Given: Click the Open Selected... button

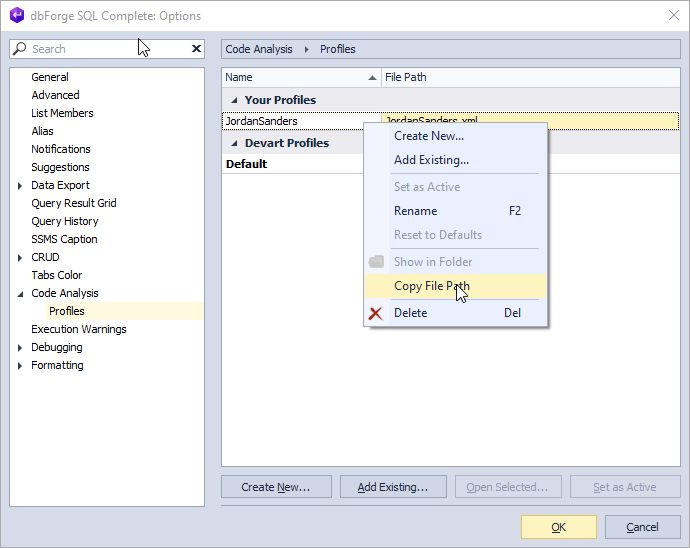Looking at the screenshot, I should (x=508, y=487).
